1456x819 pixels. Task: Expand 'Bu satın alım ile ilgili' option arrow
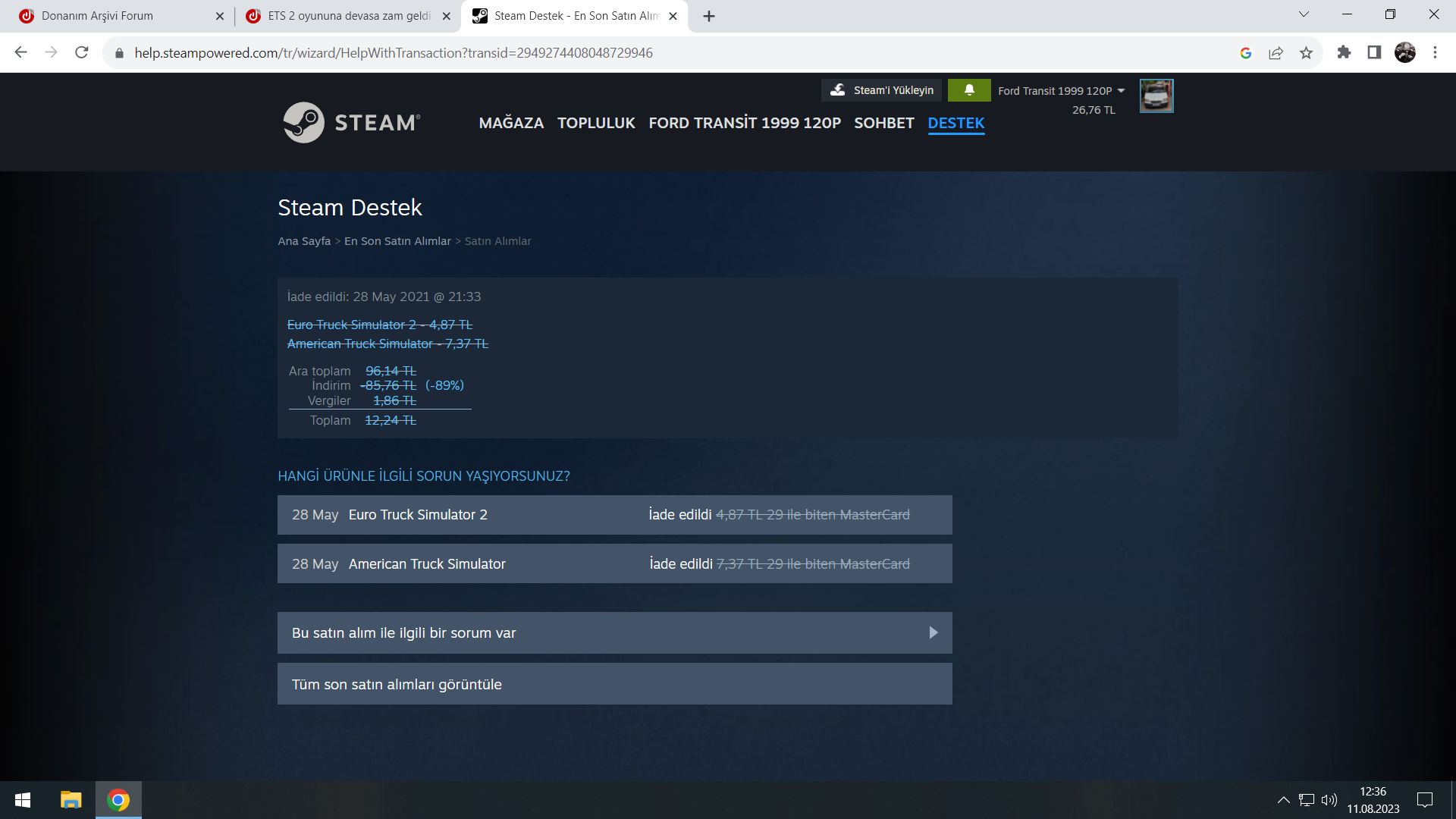click(x=933, y=633)
